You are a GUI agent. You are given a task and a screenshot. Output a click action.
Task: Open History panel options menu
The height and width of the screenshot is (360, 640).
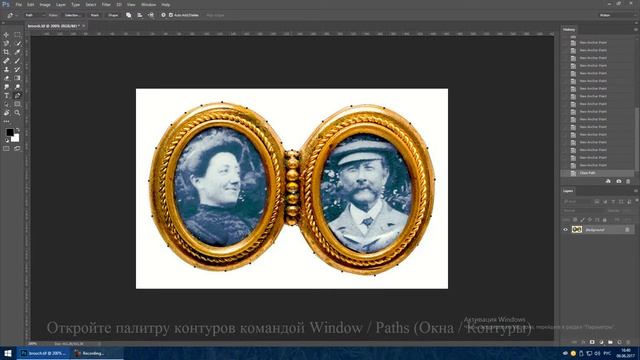pos(636,29)
